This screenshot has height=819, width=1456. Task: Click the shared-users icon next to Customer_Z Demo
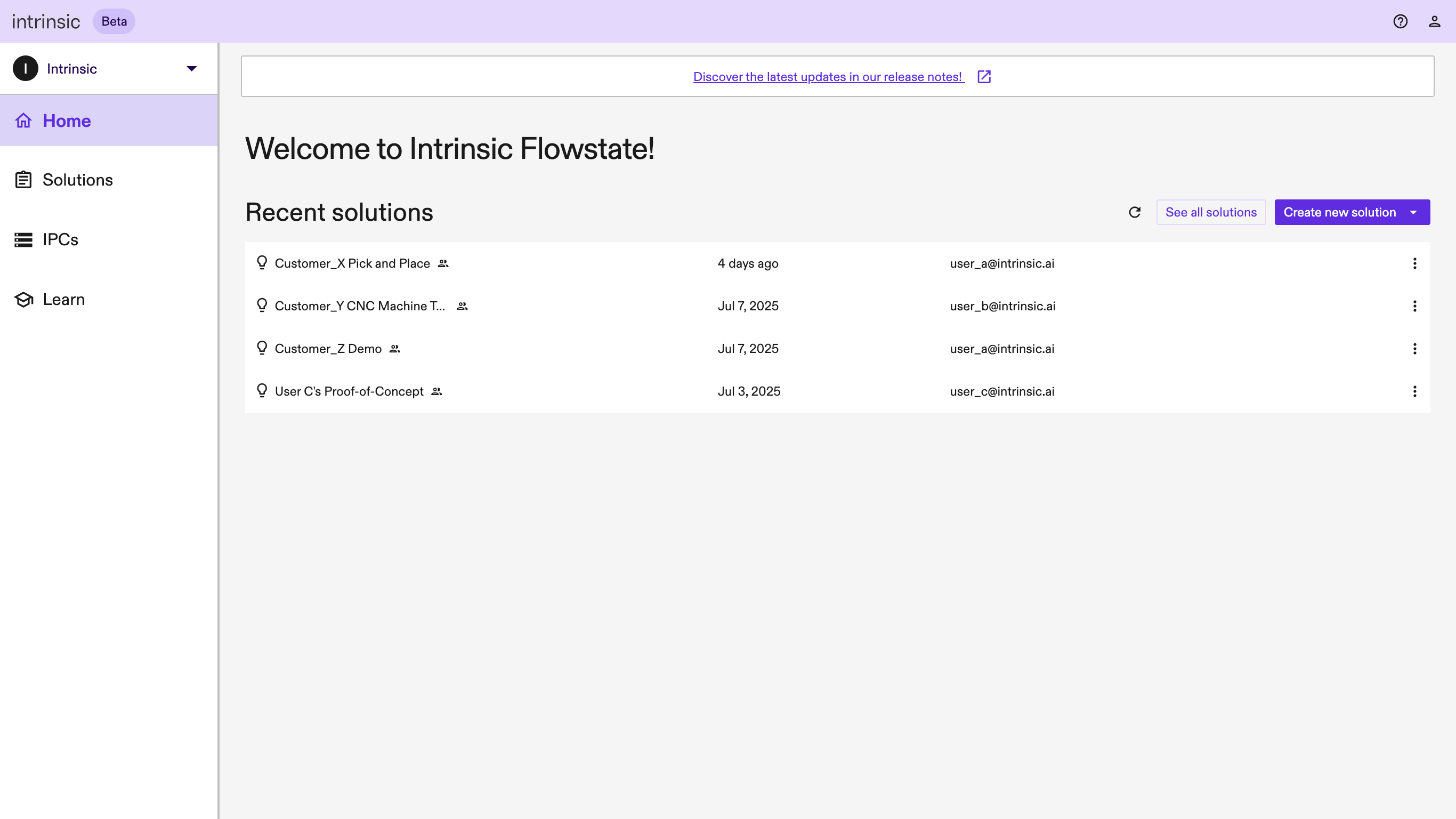pyautogui.click(x=394, y=349)
